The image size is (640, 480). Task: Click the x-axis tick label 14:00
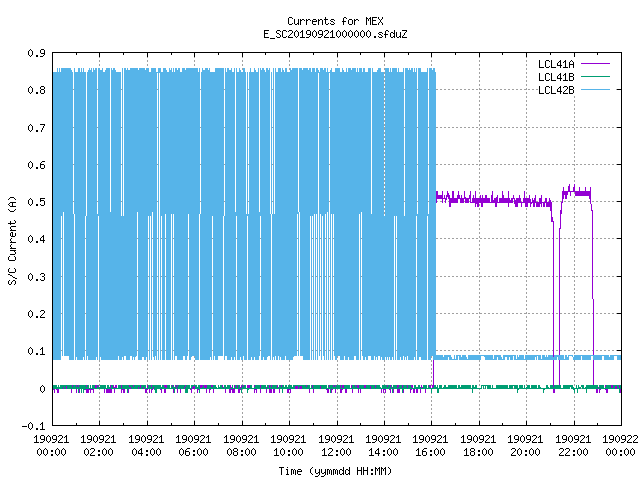coord(383,452)
